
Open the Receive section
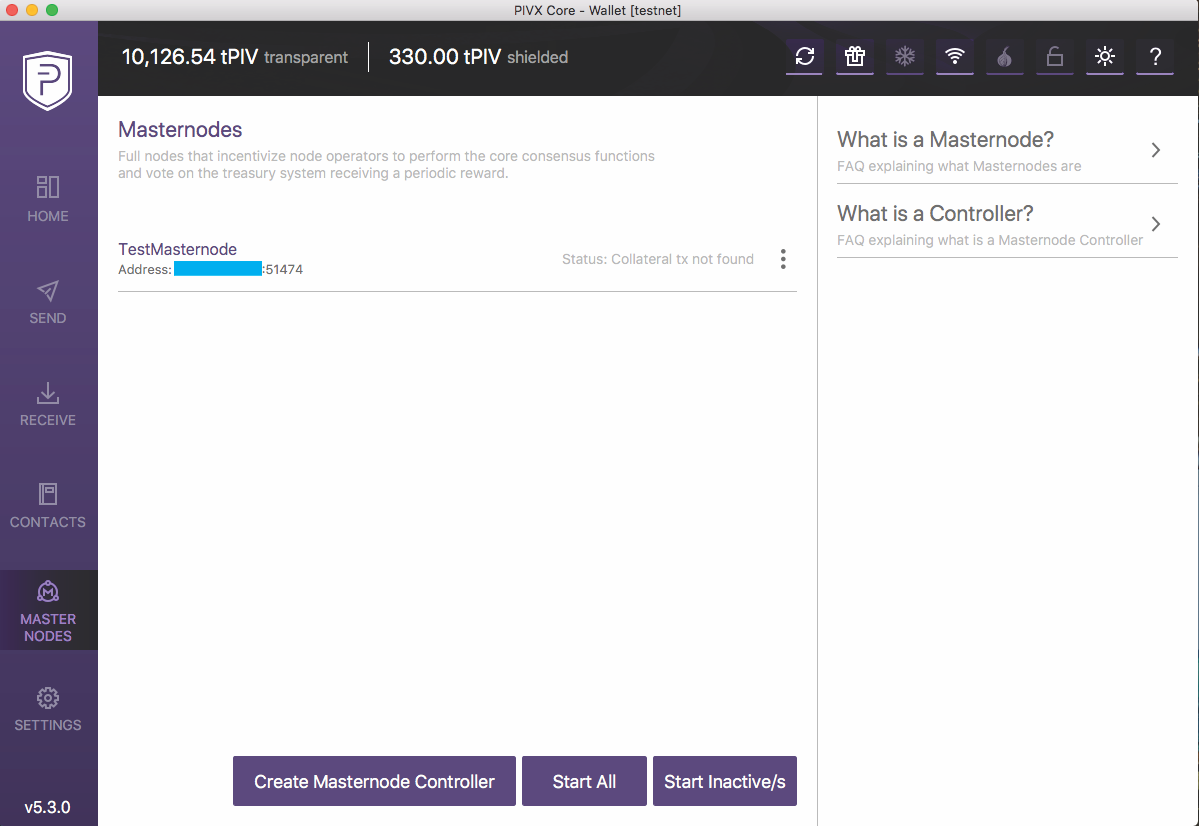(x=47, y=404)
